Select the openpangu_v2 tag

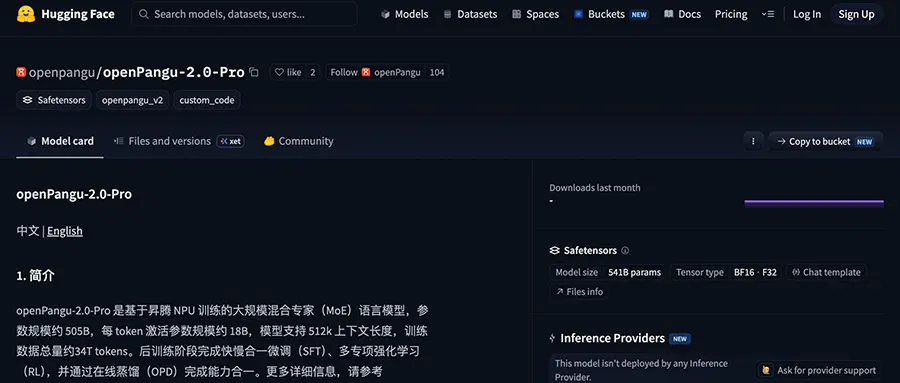pos(133,100)
